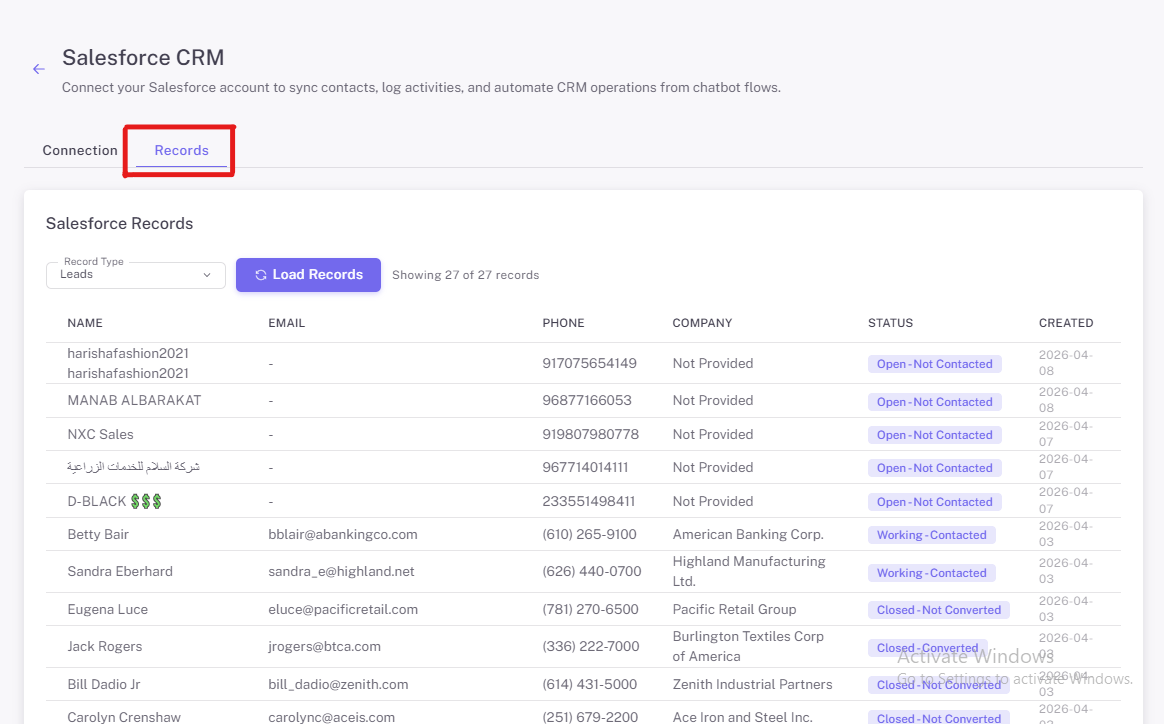
Task: Click company American Banking Corp.
Action: 748,535
